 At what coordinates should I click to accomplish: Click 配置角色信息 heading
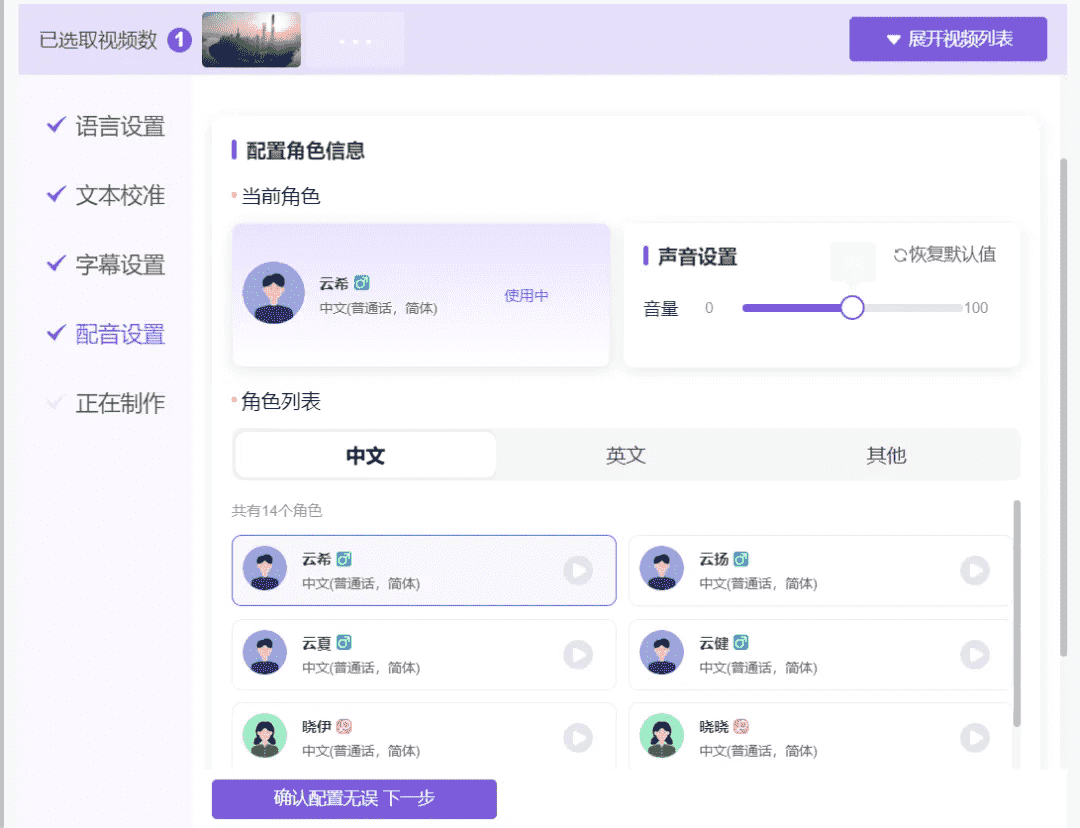[x=305, y=150]
